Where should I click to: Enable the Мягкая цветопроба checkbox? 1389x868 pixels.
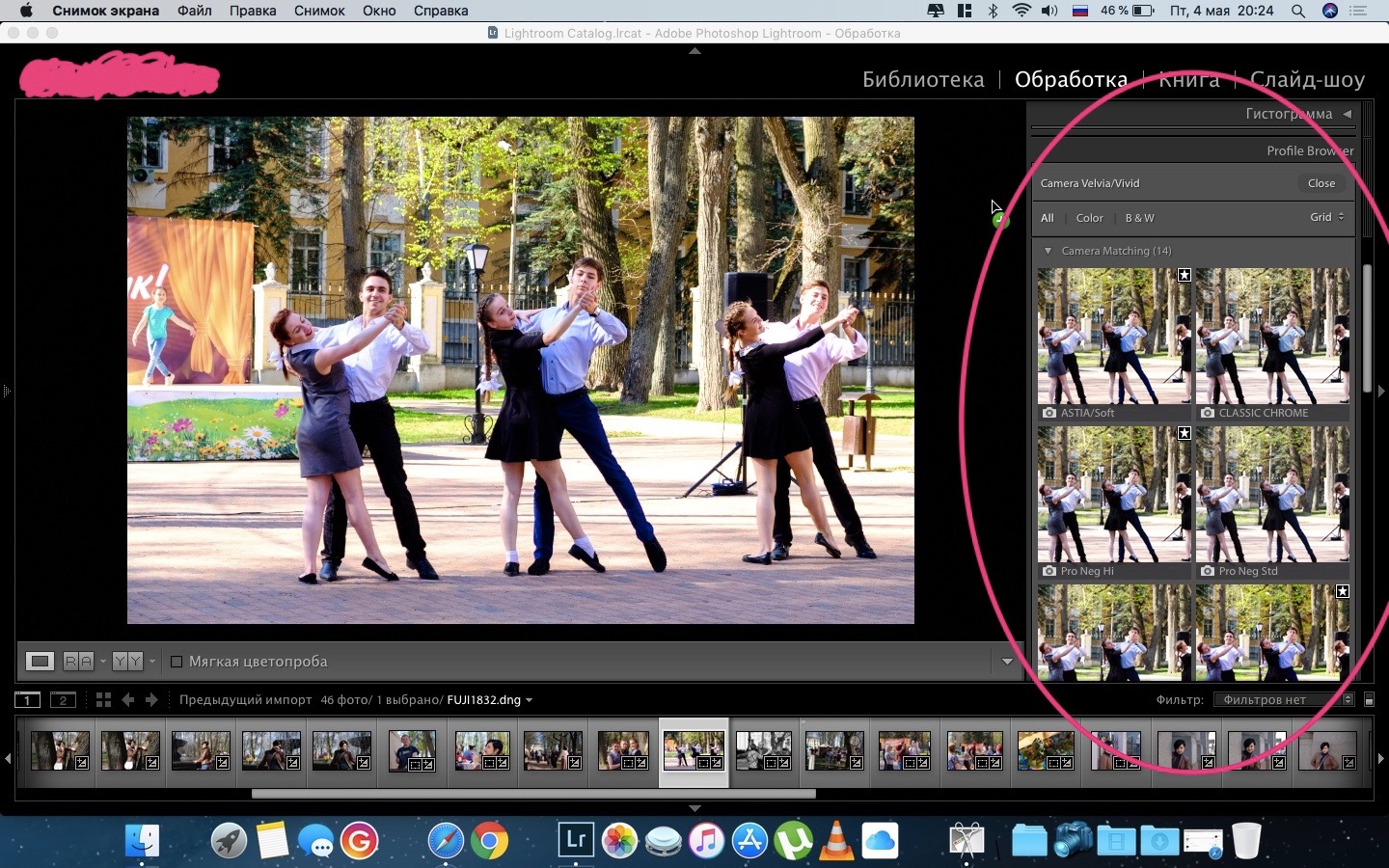(x=177, y=662)
